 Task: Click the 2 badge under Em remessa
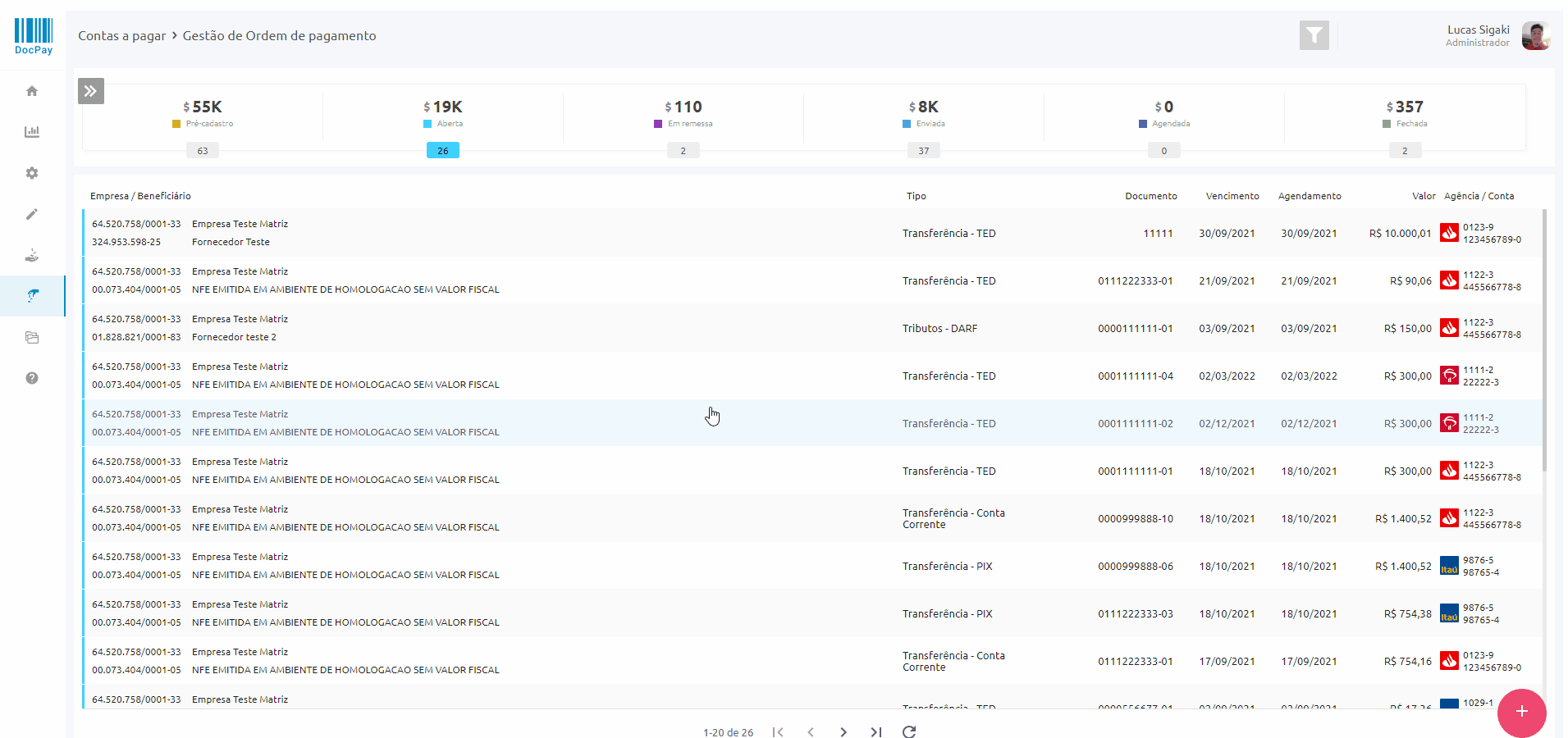(x=683, y=151)
